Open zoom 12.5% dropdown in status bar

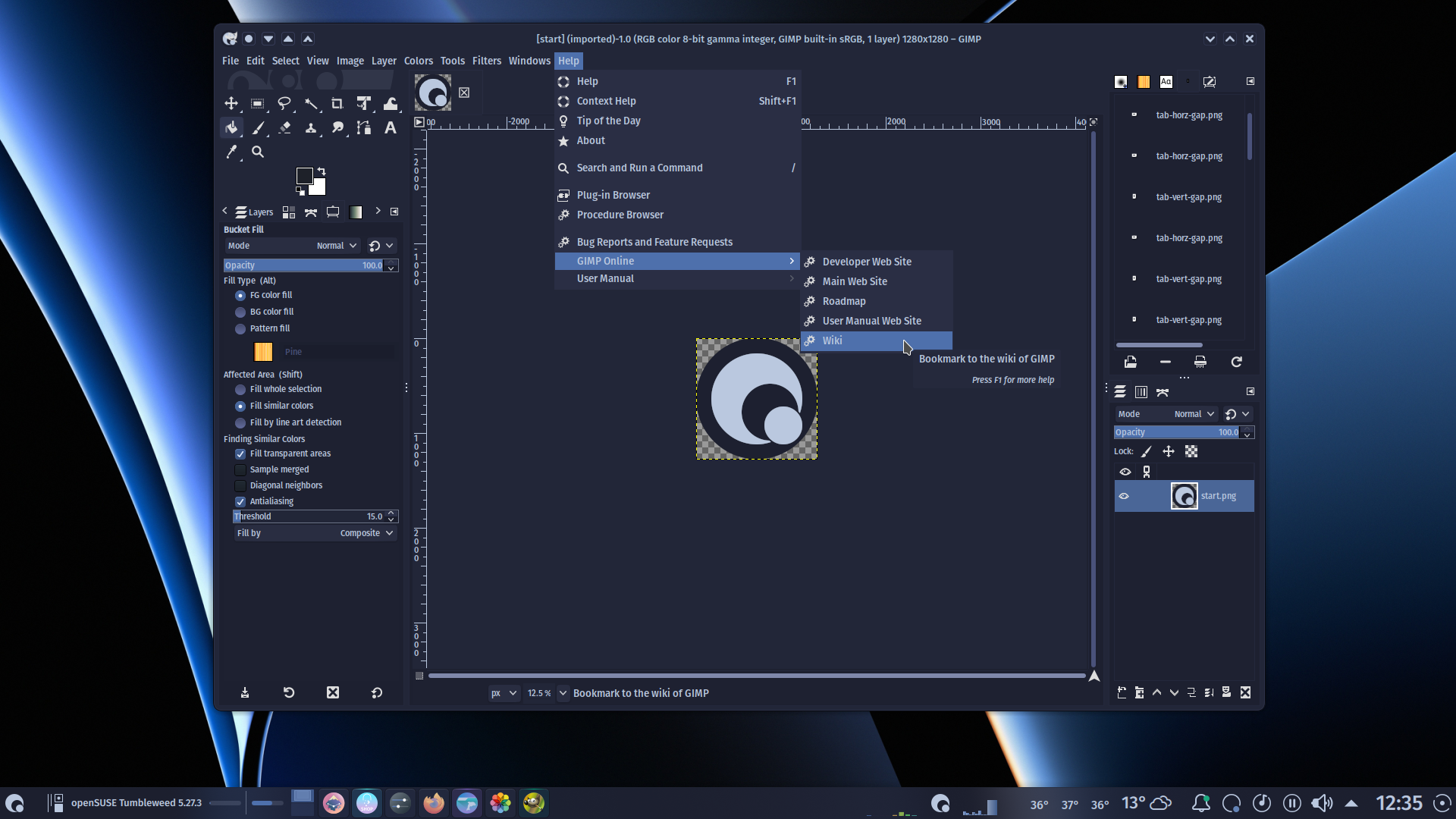coord(563,693)
